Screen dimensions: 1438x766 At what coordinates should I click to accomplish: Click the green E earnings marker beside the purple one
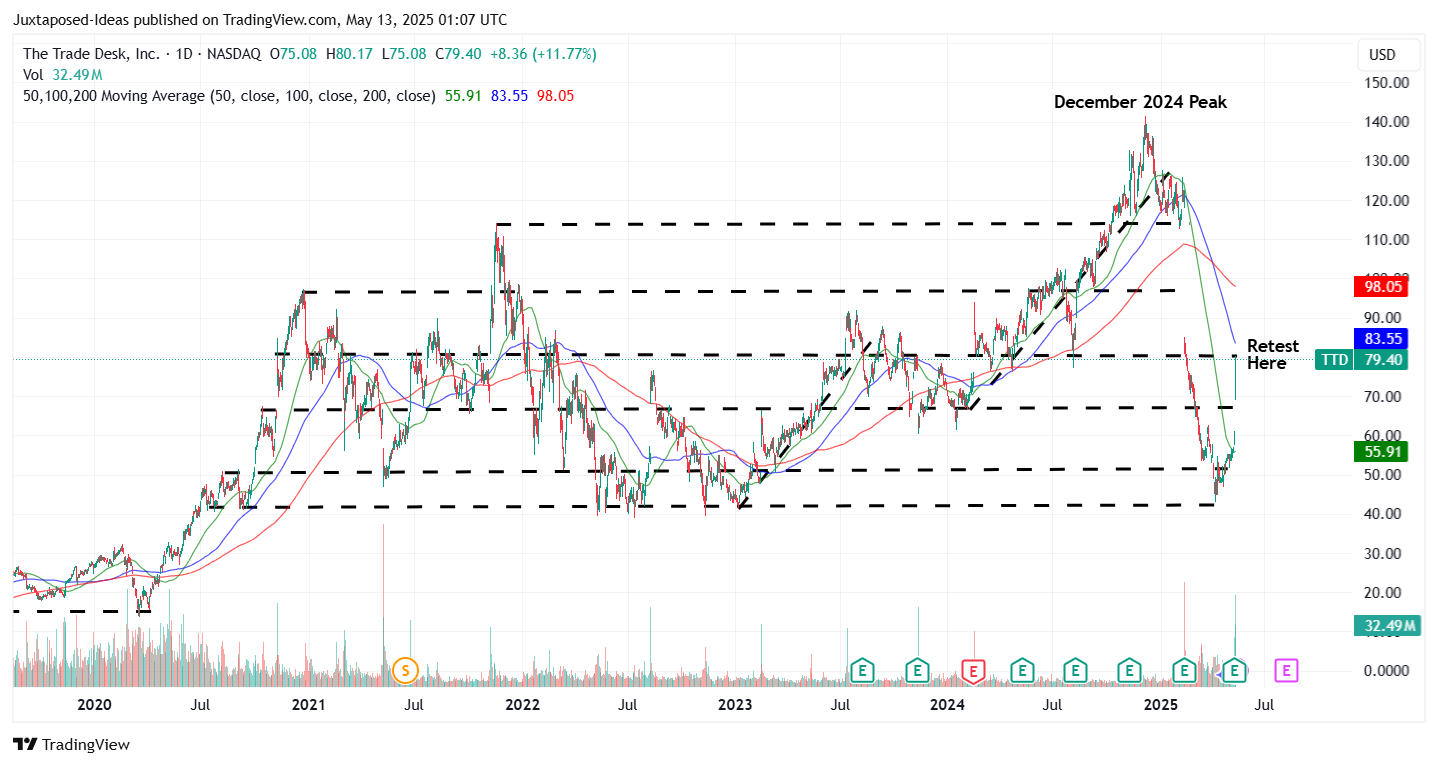point(1236,670)
